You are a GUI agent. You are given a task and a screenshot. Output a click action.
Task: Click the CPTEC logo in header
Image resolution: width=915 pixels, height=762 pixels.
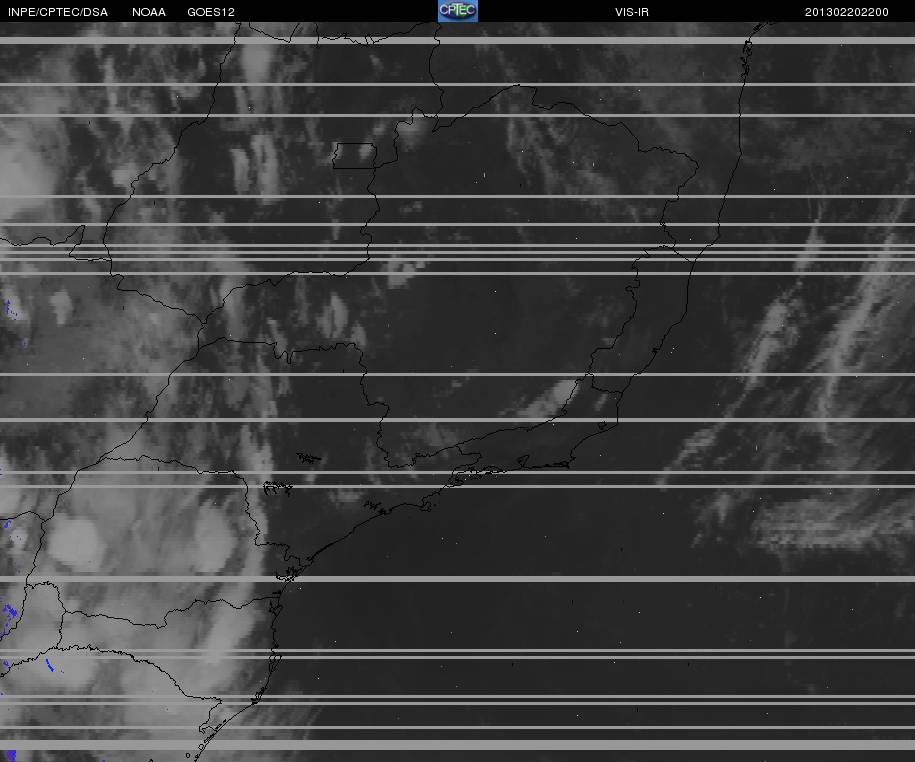coord(458,11)
